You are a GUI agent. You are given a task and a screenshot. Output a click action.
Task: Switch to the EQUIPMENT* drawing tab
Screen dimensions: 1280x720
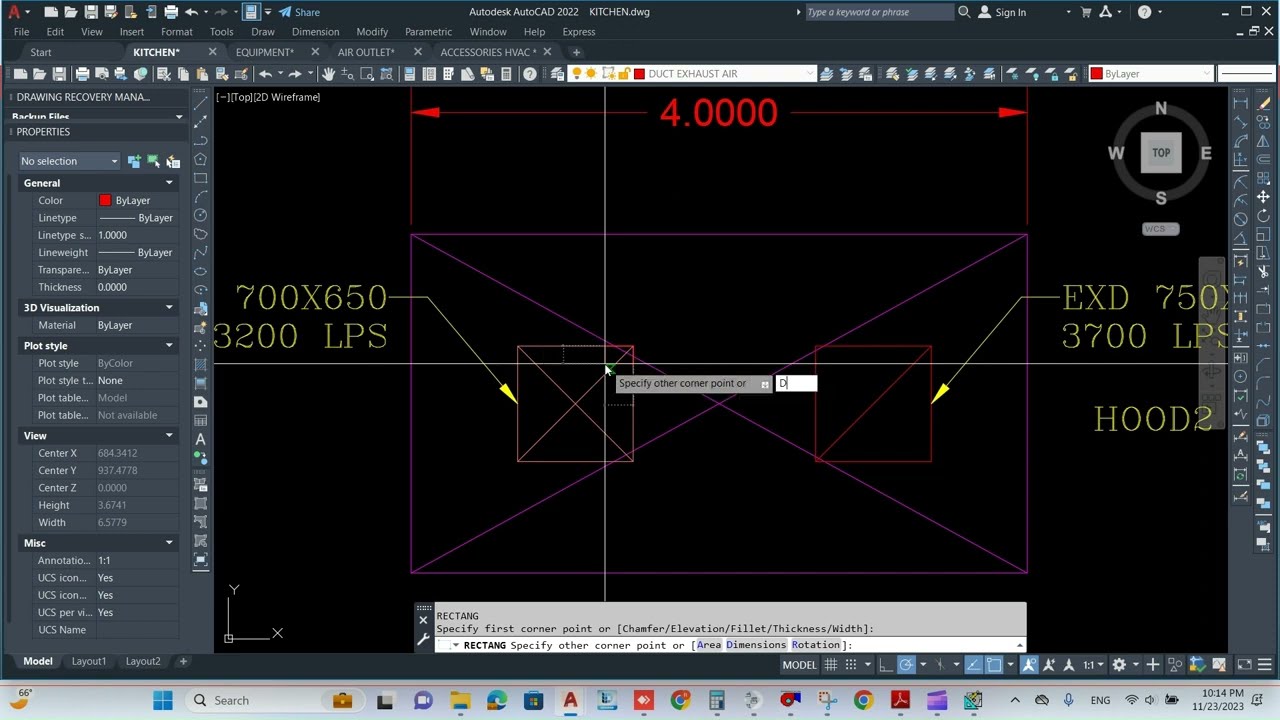265,52
